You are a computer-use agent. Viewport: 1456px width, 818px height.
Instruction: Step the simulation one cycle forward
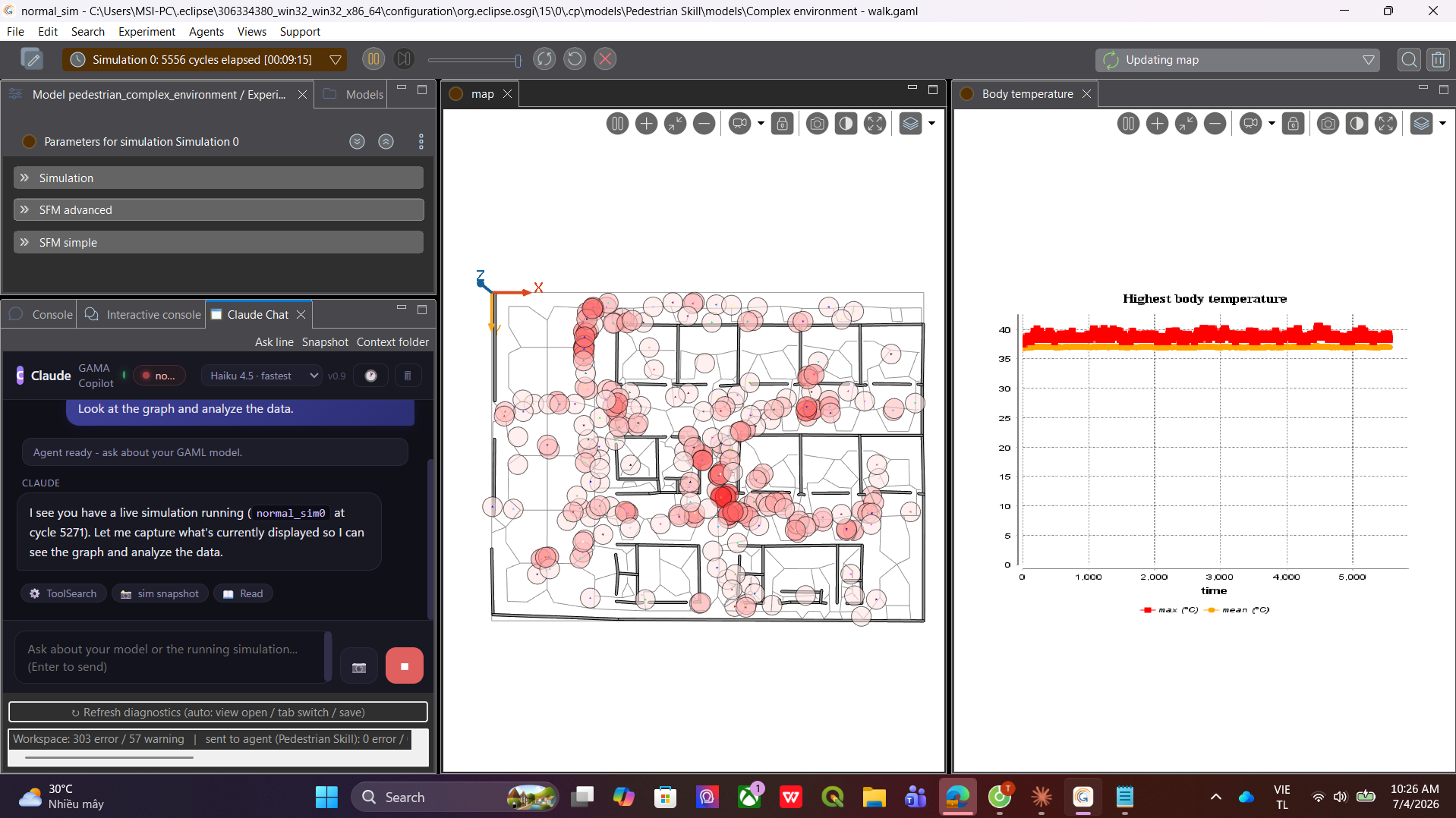[x=404, y=59]
